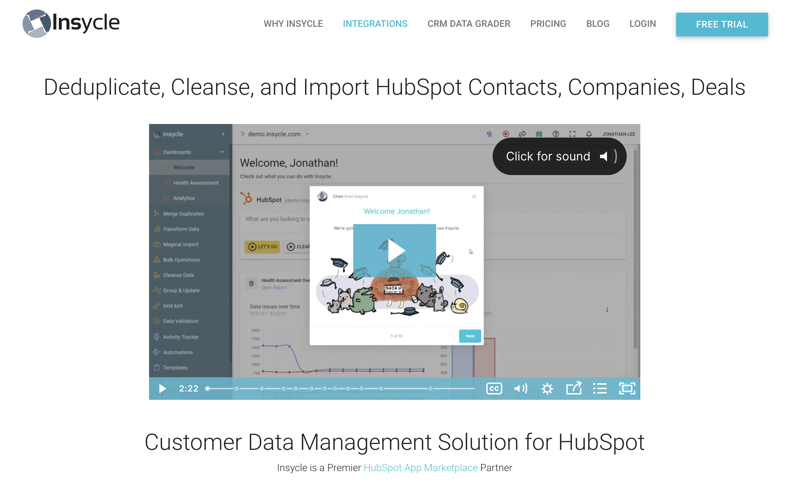Click Next in the welcome popup
This screenshot has width=800, height=486.
(x=470, y=336)
